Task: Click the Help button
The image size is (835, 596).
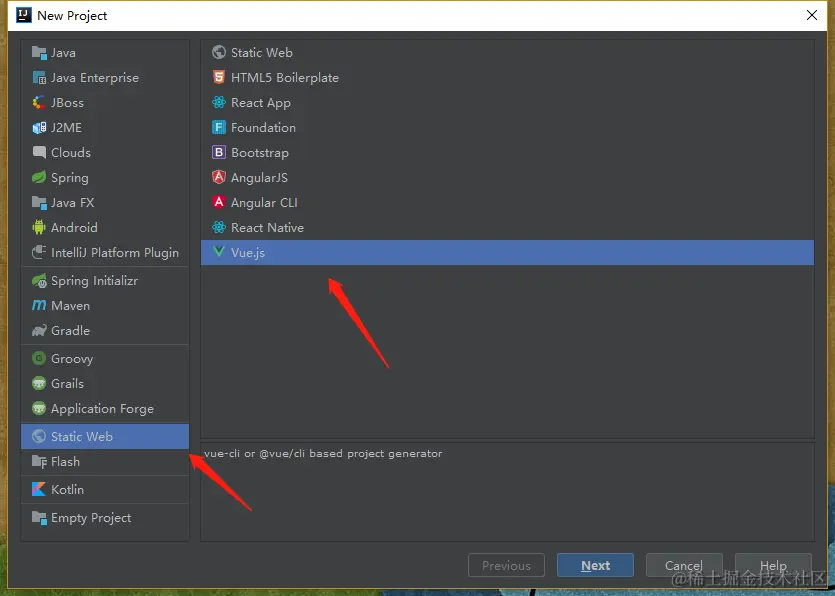Action: (x=773, y=565)
